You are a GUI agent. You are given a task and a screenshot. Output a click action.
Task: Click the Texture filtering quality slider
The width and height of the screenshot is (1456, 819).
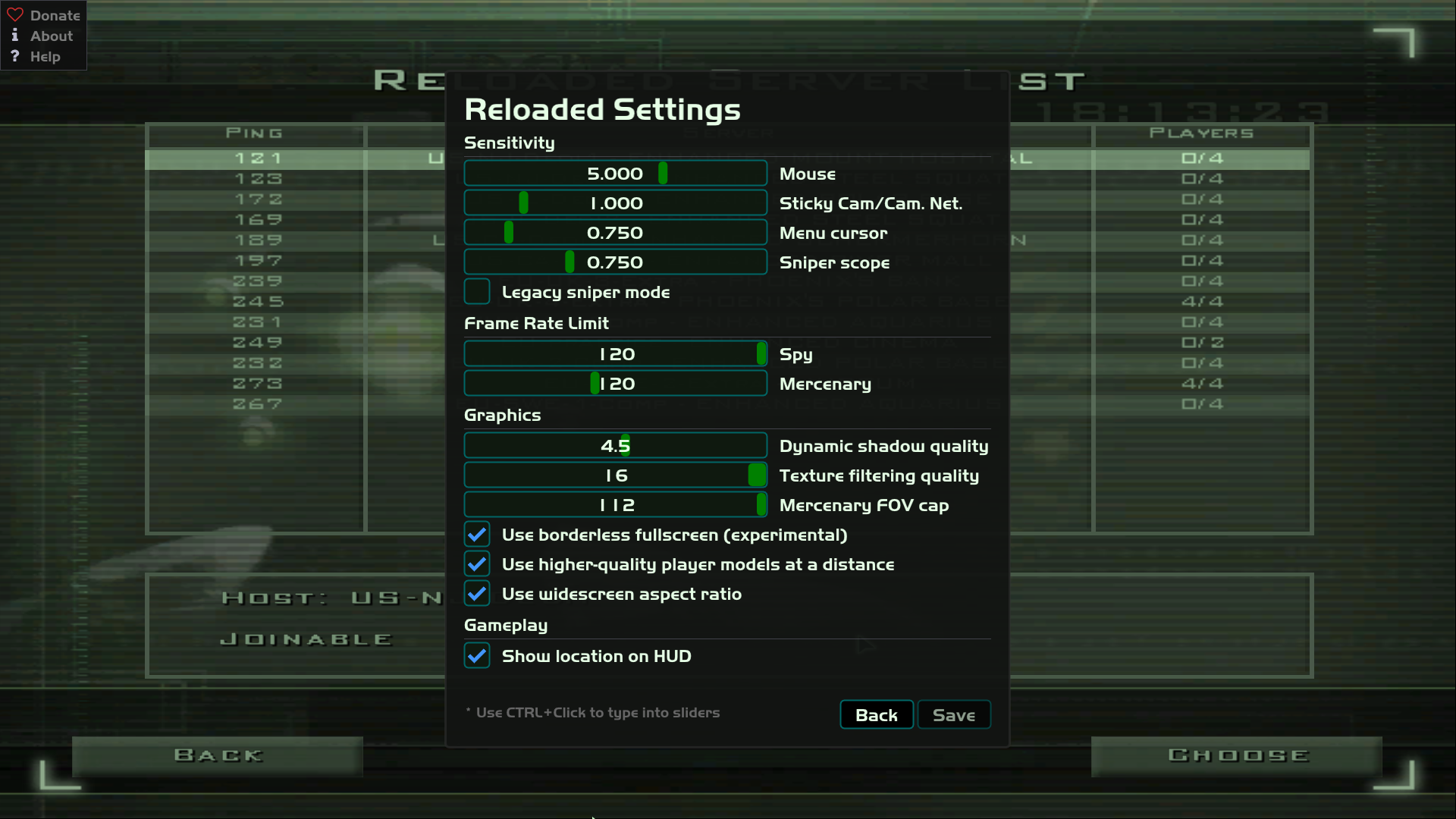[x=616, y=475]
